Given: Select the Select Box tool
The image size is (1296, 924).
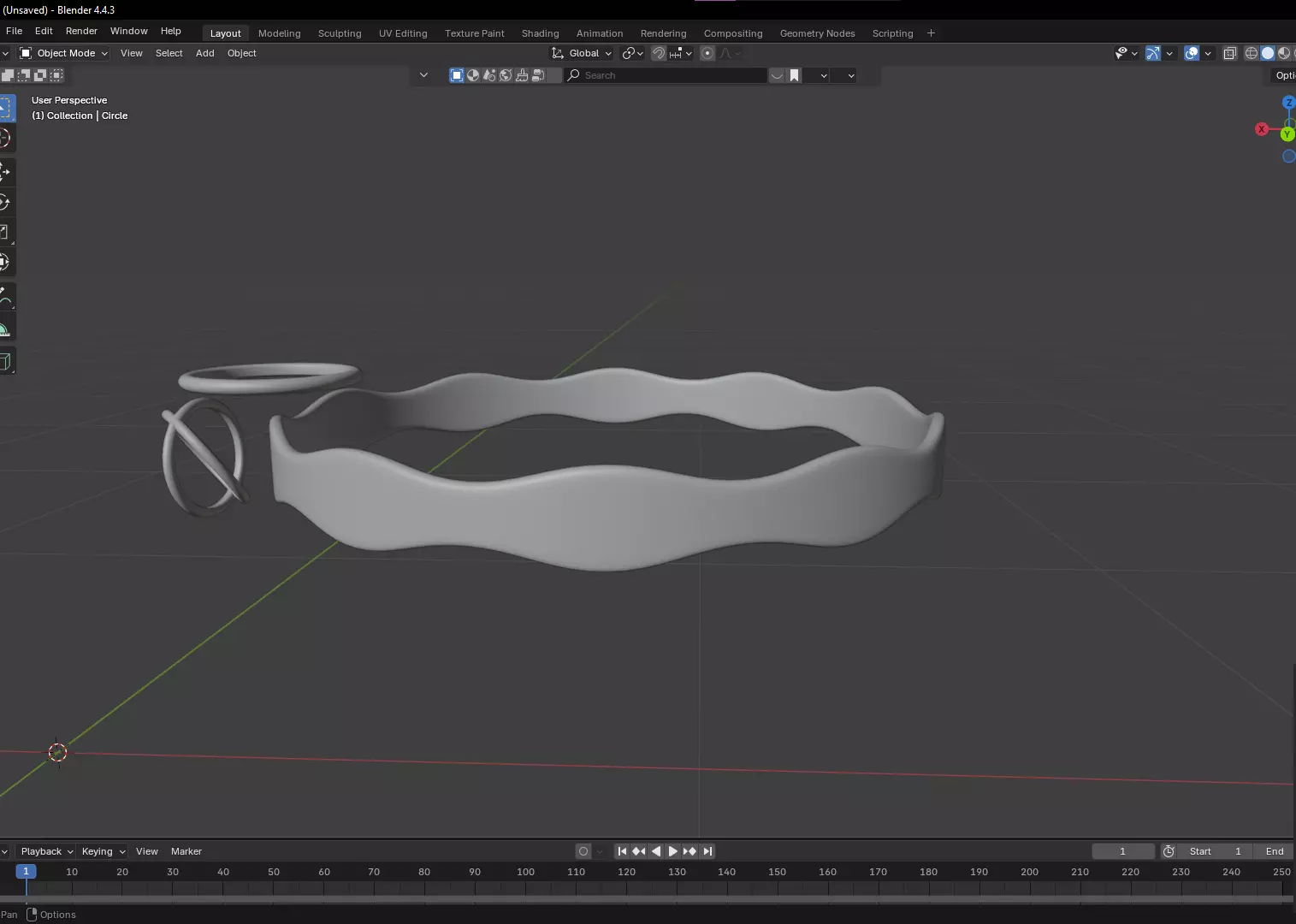Looking at the screenshot, I should point(7,108).
